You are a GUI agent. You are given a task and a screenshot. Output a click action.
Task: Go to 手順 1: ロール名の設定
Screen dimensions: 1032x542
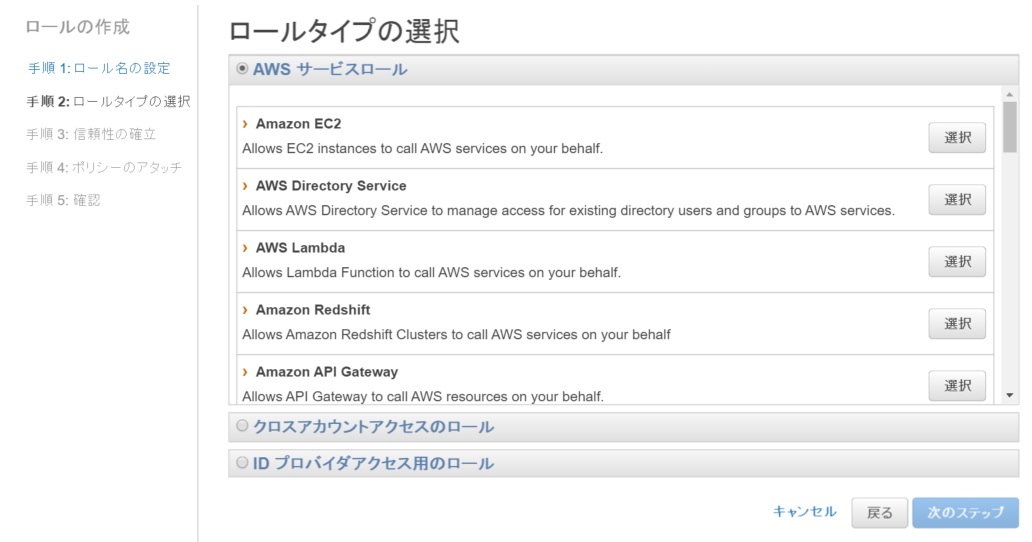coord(99,68)
